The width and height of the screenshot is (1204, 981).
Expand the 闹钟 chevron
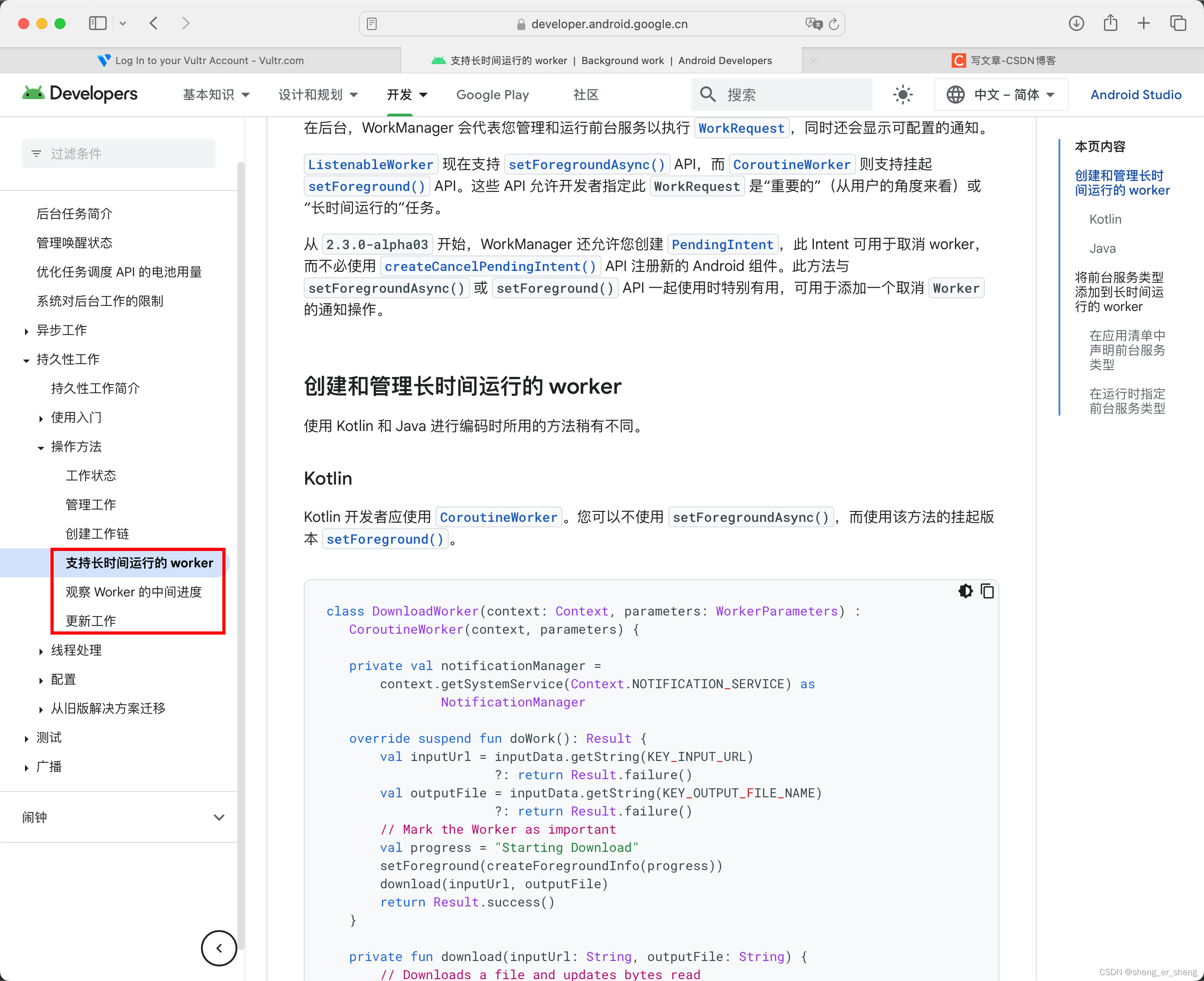coord(219,817)
